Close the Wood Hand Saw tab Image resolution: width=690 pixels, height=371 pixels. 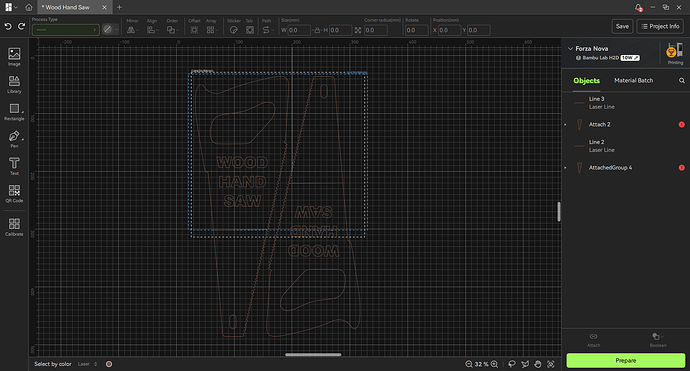click(104, 7)
